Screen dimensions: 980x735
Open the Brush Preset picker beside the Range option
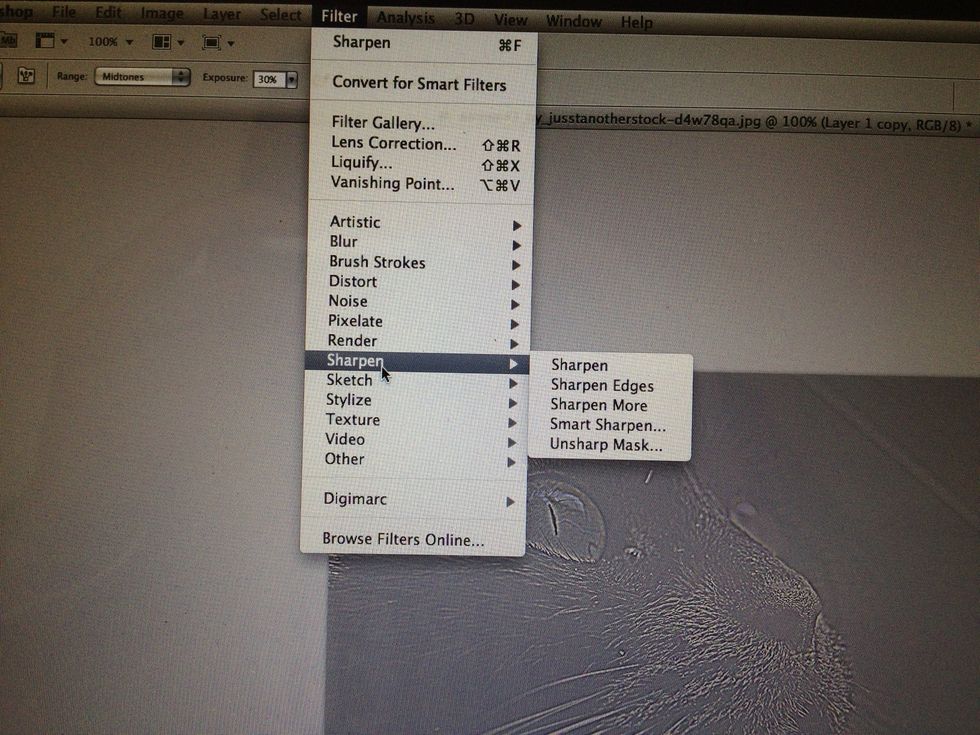pos(28,74)
